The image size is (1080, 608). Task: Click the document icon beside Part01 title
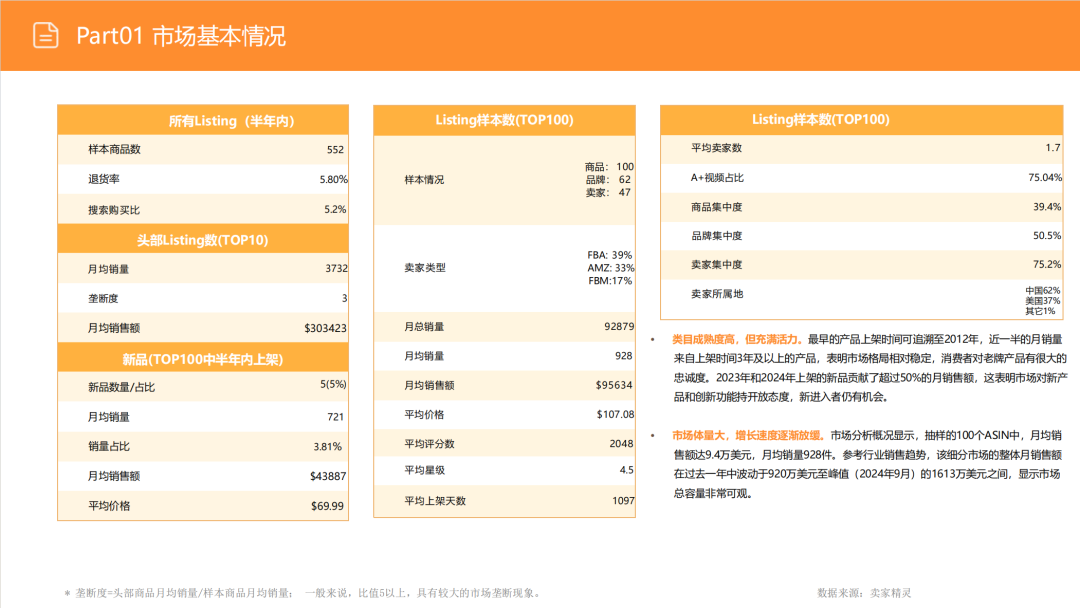45,35
